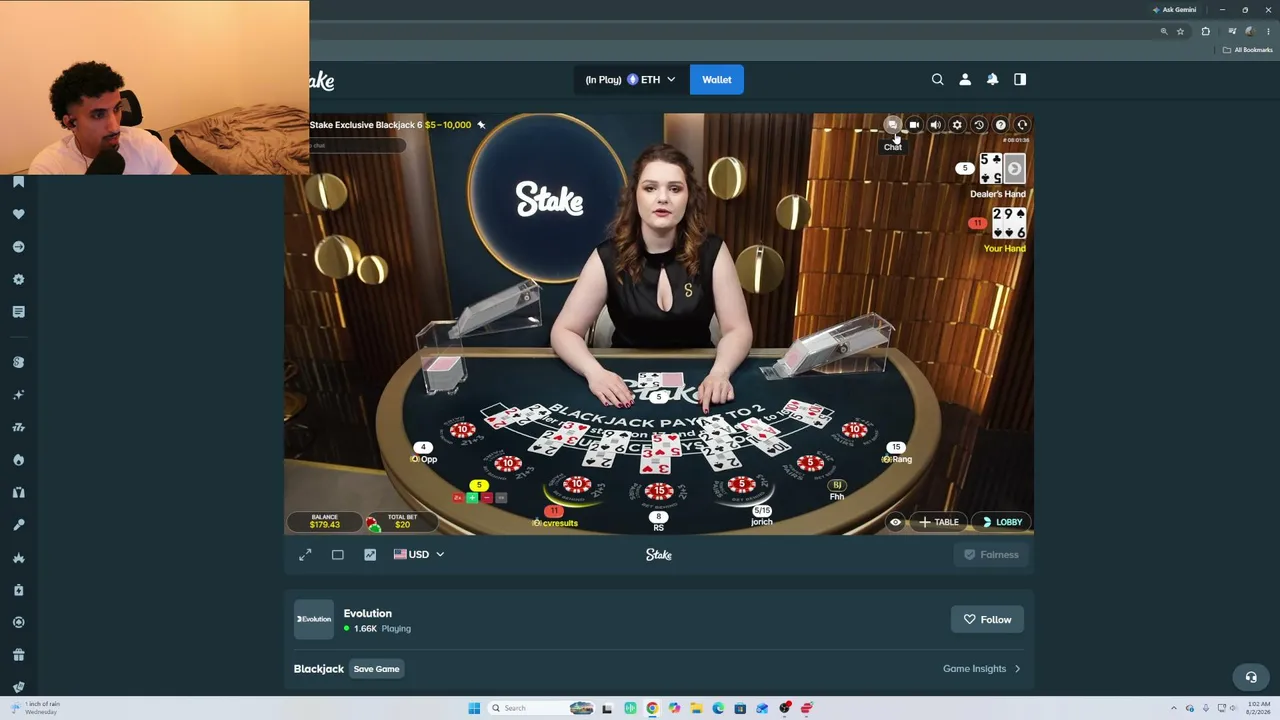Screen dimensions: 1280x720
Task: Open the Chrome three-dot menu
Action: (1267, 31)
